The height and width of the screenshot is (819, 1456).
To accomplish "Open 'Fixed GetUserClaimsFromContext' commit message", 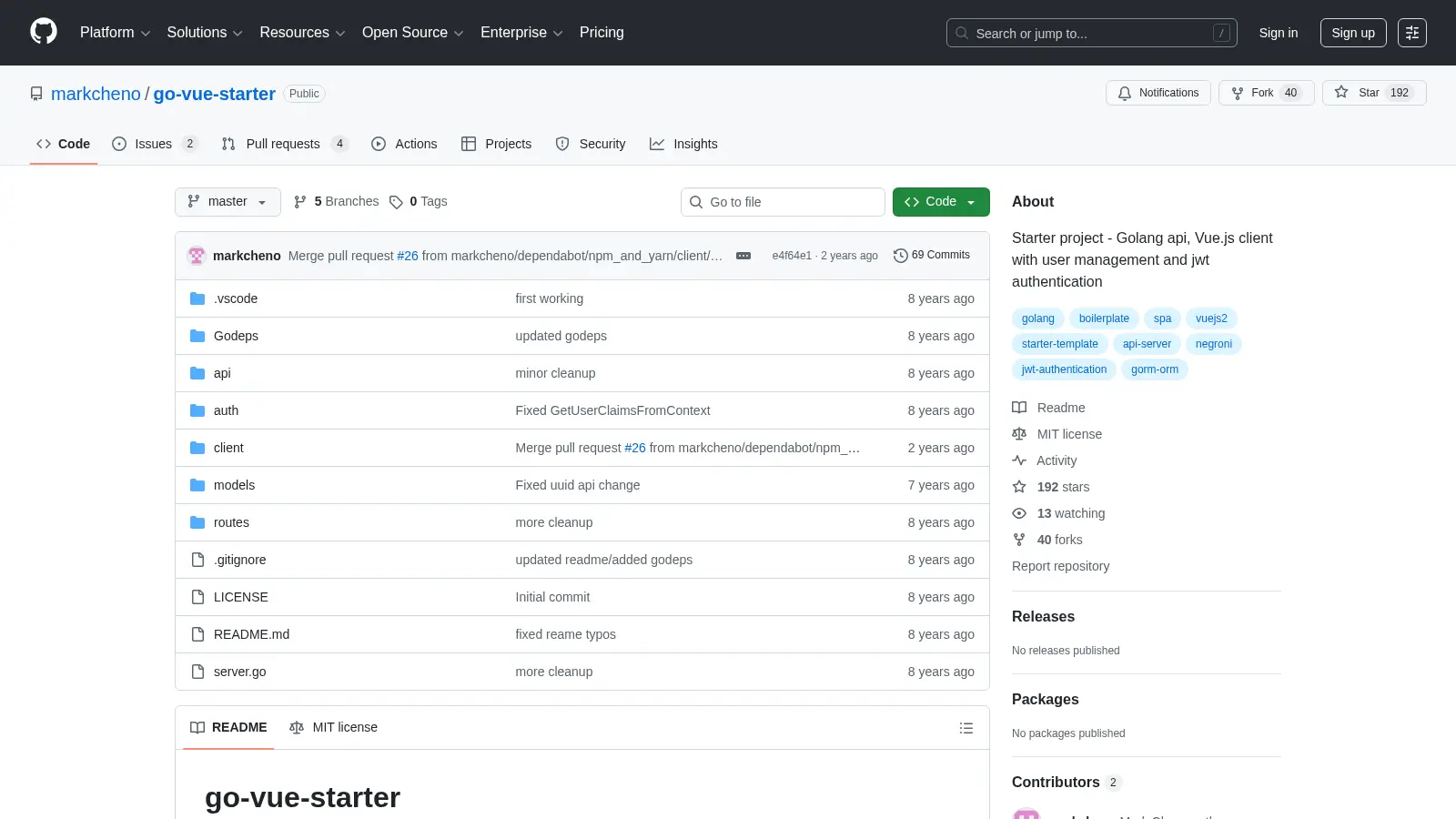I will 612,410.
